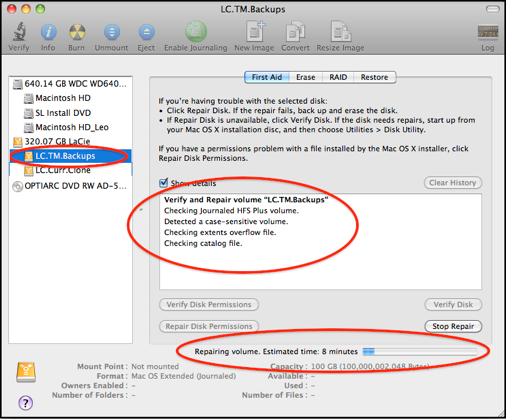This screenshot has width=506, height=419.
Task: Click the "Mac OS Extended (Journaled)" format value
Action: (184, 376)
